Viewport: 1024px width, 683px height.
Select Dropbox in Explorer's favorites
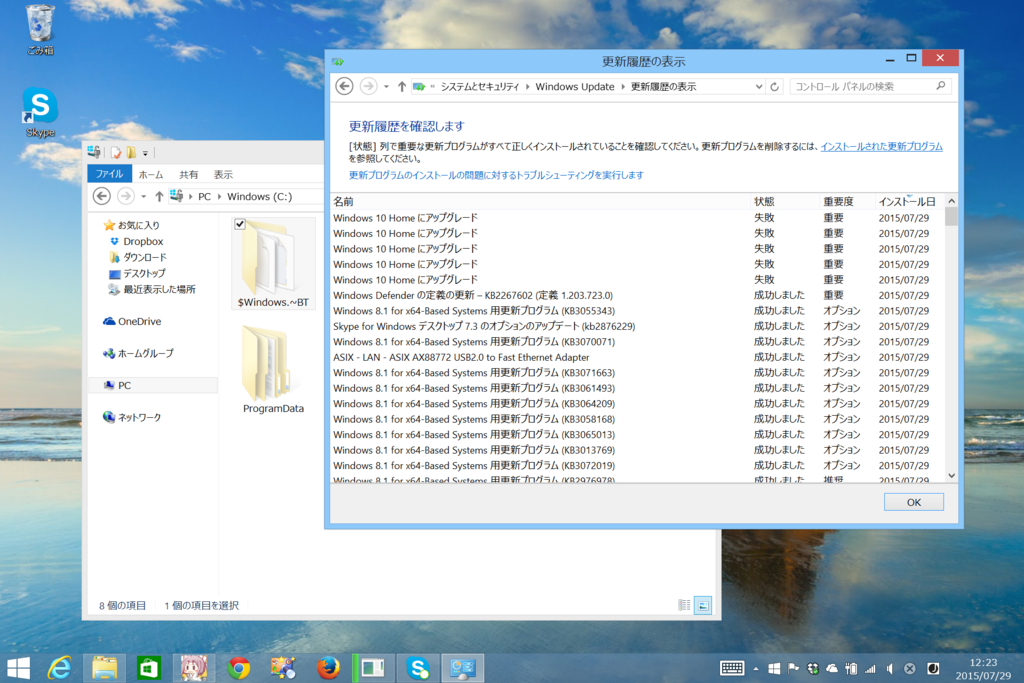[x=142, y=241]
